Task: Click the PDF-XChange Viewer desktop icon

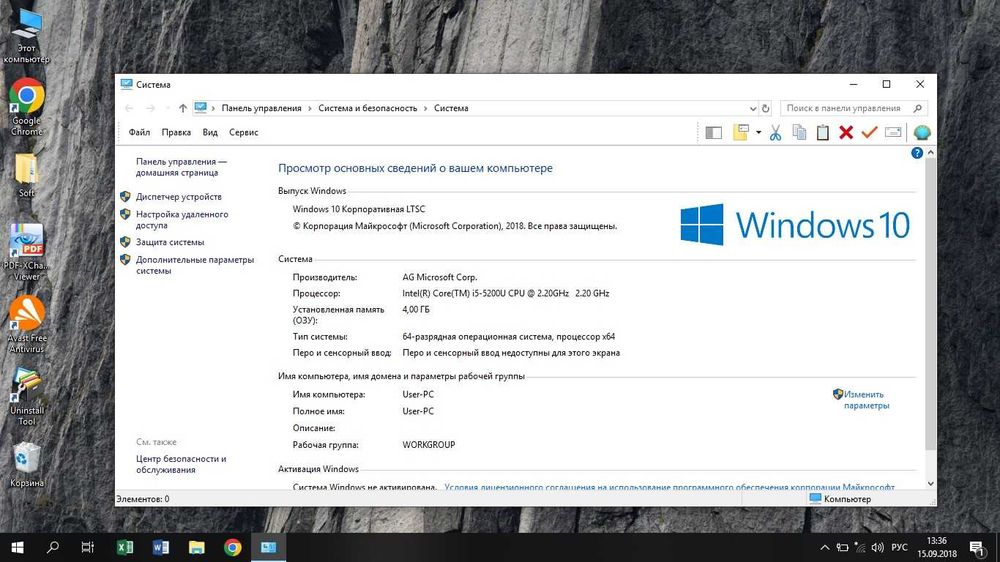Action: click(x=26, y=253)
